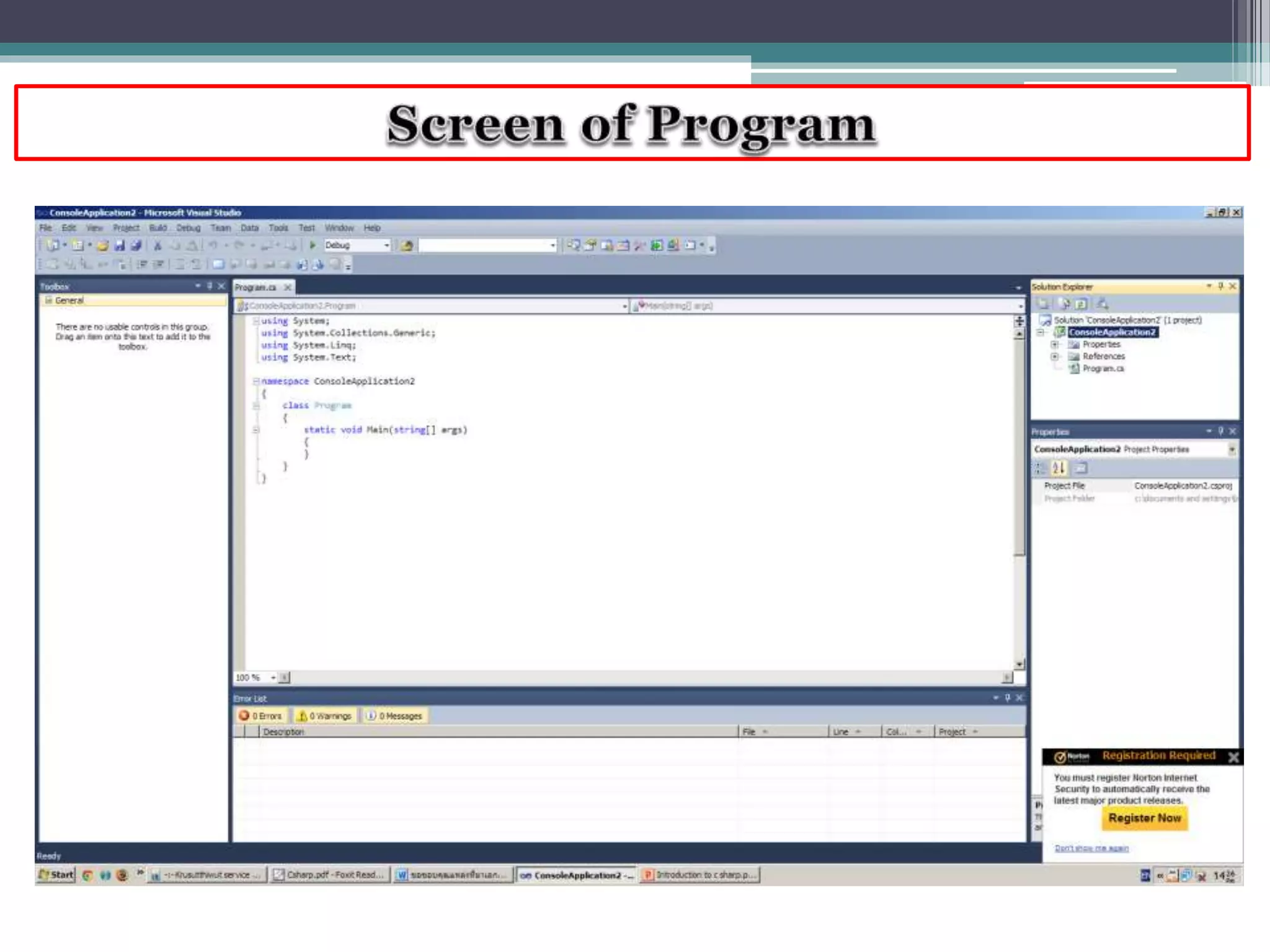
Task: Click the Windows Start button
Action: (56, 875)
